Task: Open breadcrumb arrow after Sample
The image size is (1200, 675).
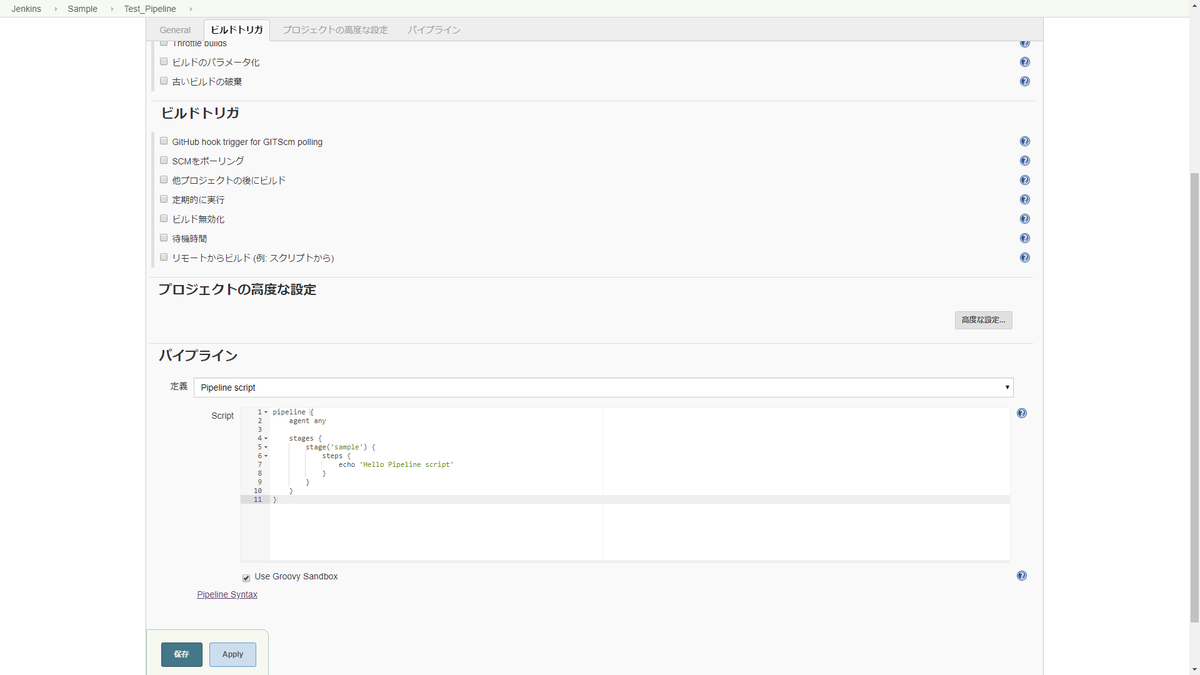Action: 111,9
